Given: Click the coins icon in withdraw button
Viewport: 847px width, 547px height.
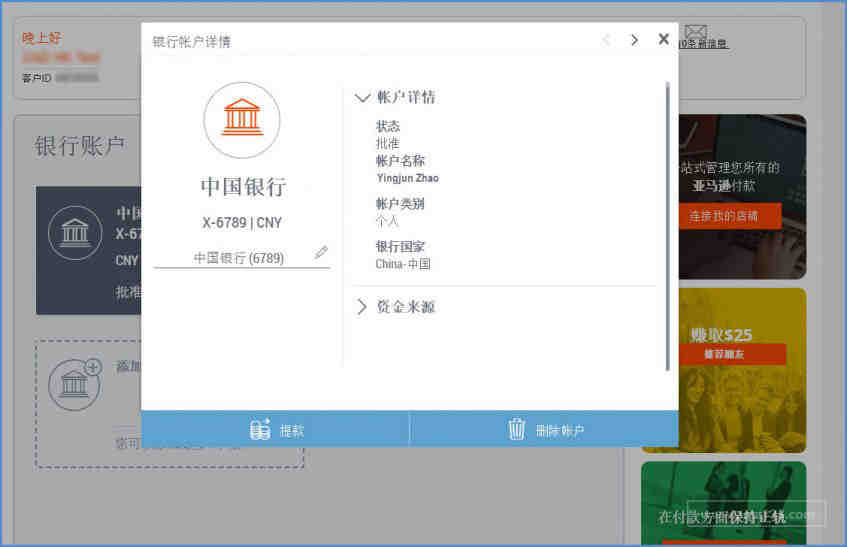Looking at the screenshot, I should (x=260, y=429).
